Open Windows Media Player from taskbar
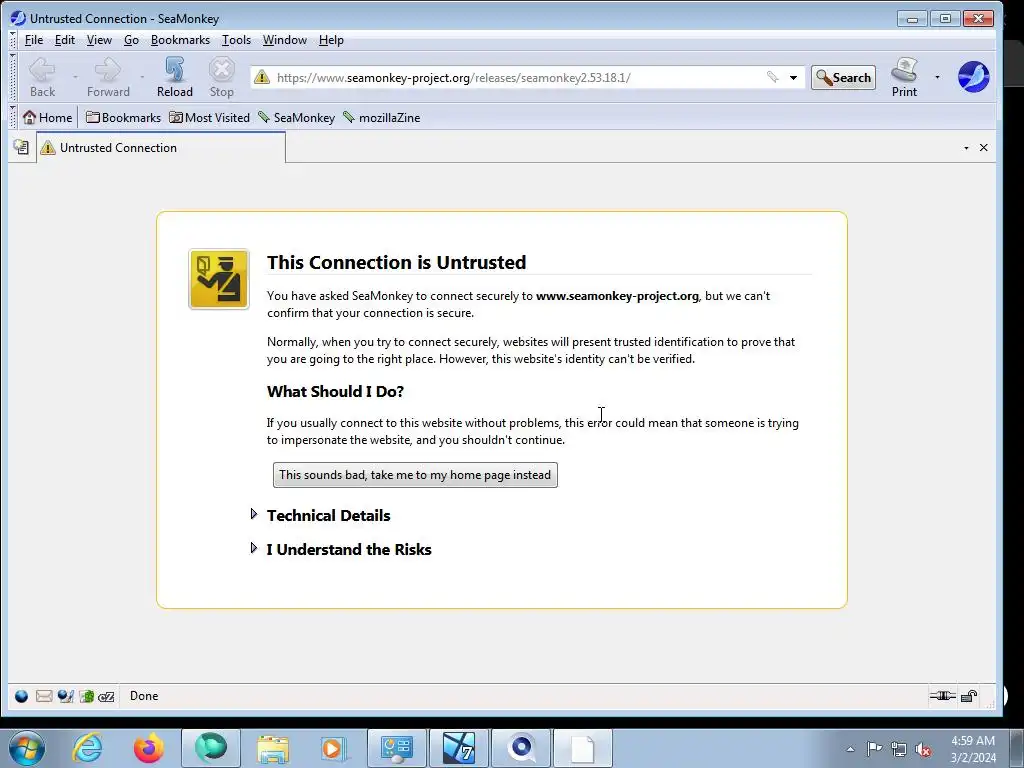This screenshot has height=768, width=1024. point(333,748)
